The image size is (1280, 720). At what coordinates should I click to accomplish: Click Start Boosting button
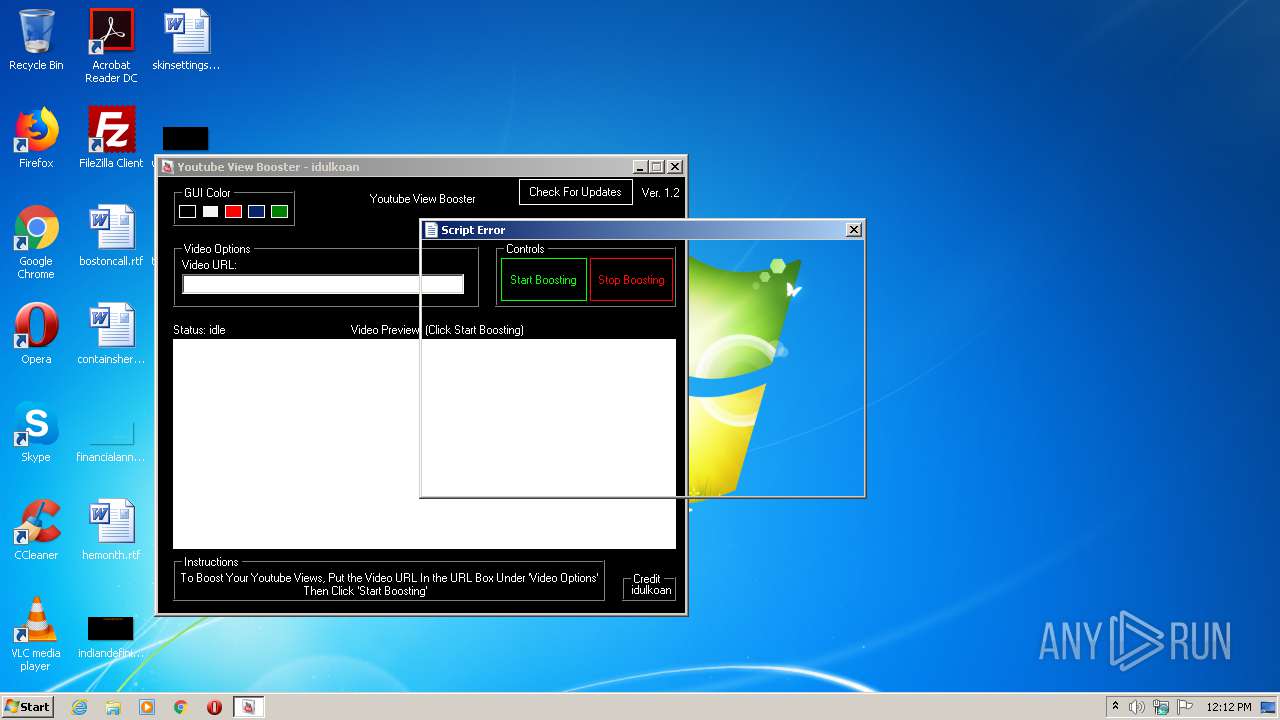(x=543, y=280)
